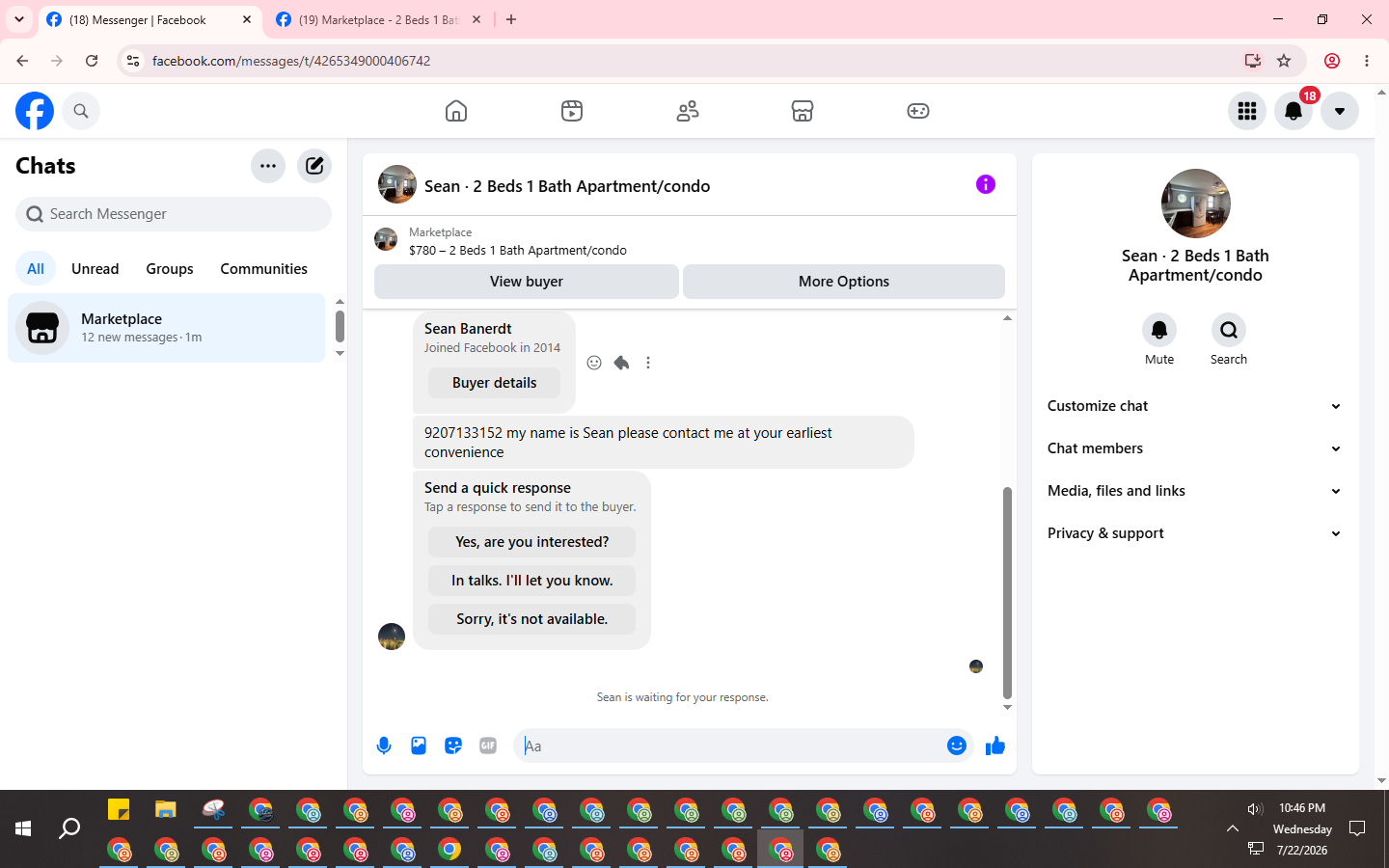Screen dimensions: 1389x868
Task: Open File Explorer from the taskbar
Action: click(166, 810)
